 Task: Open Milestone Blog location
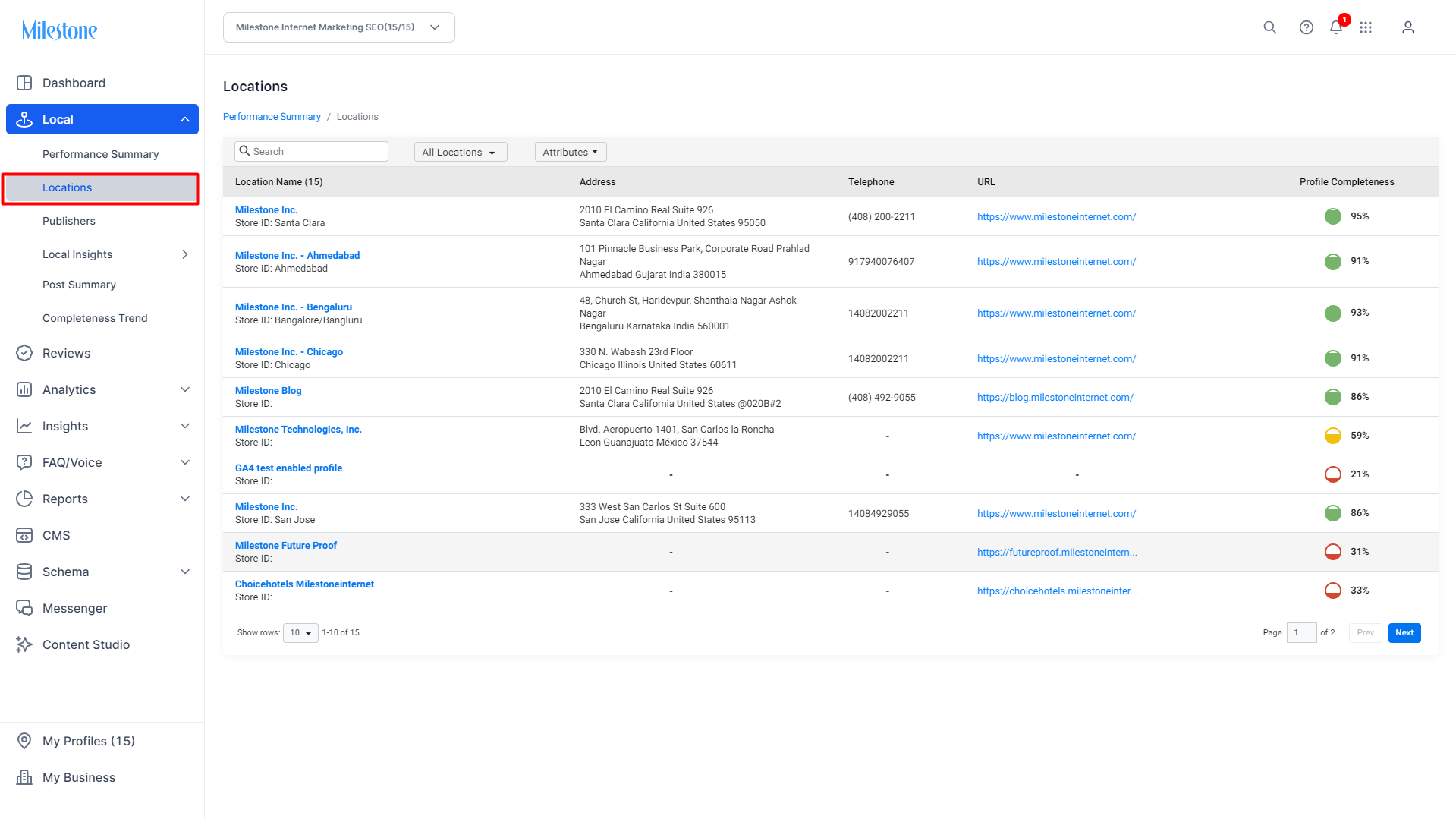269,391
